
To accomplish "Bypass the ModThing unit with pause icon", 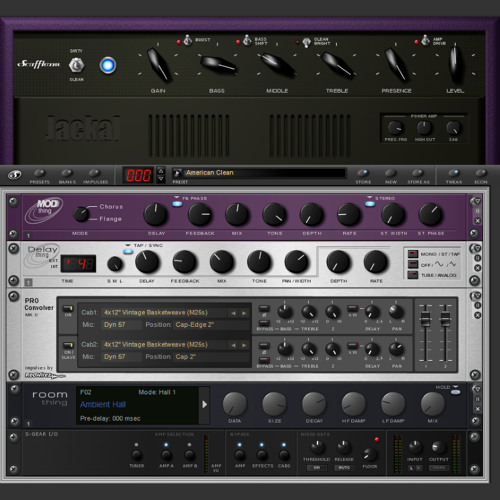I will click(x=478, y=211).
